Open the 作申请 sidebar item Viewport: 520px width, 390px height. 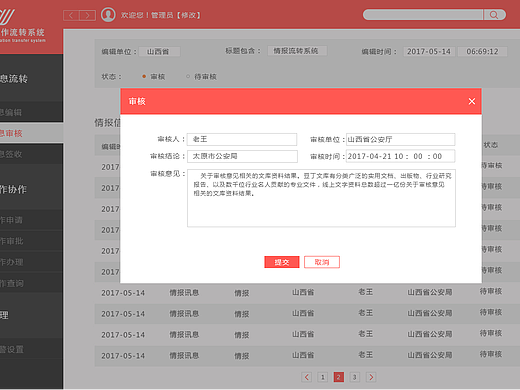(x=31, y=220)
